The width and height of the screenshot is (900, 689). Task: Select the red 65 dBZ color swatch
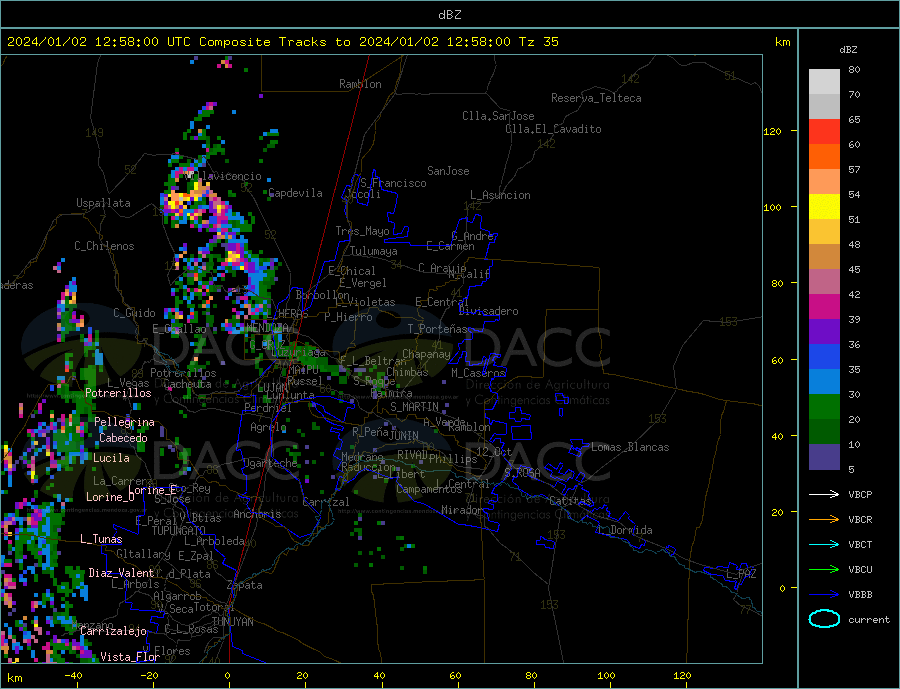(824, 131)
